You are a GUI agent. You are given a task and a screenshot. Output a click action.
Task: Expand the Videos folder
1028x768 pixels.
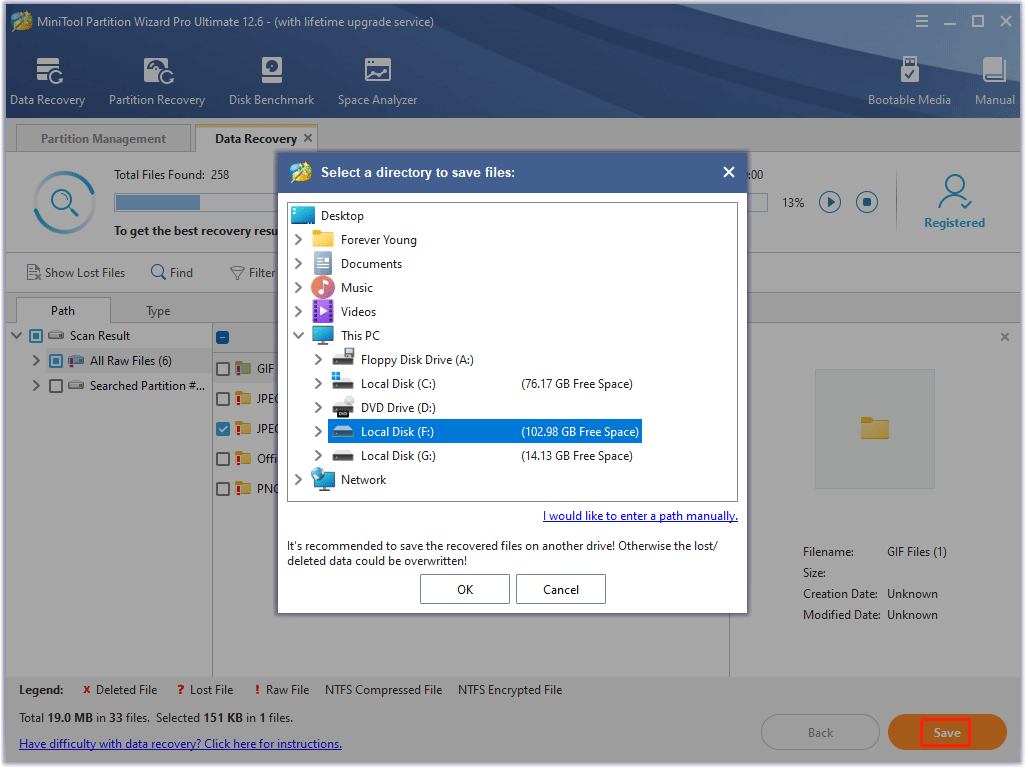(x=298, y=312)
